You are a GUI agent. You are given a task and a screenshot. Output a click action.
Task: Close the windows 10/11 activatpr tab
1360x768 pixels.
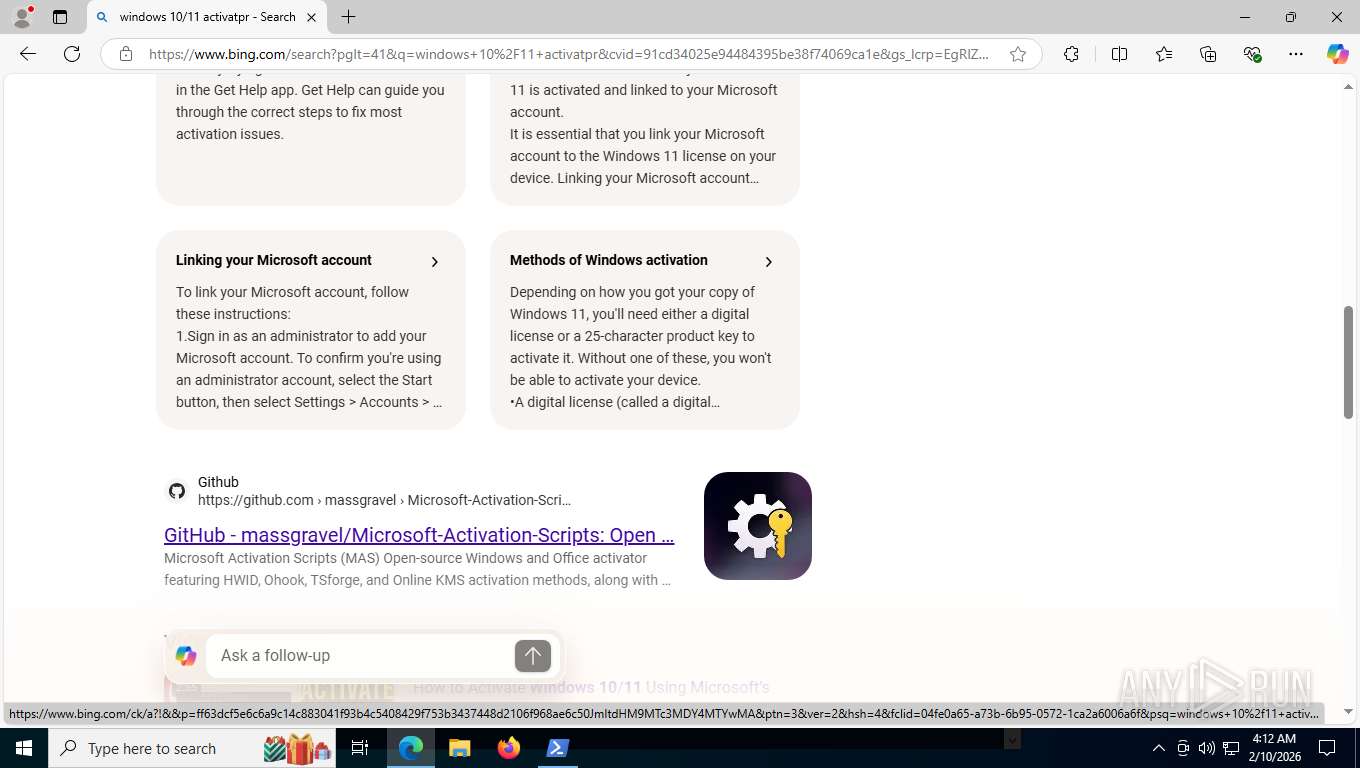(311, 17)
